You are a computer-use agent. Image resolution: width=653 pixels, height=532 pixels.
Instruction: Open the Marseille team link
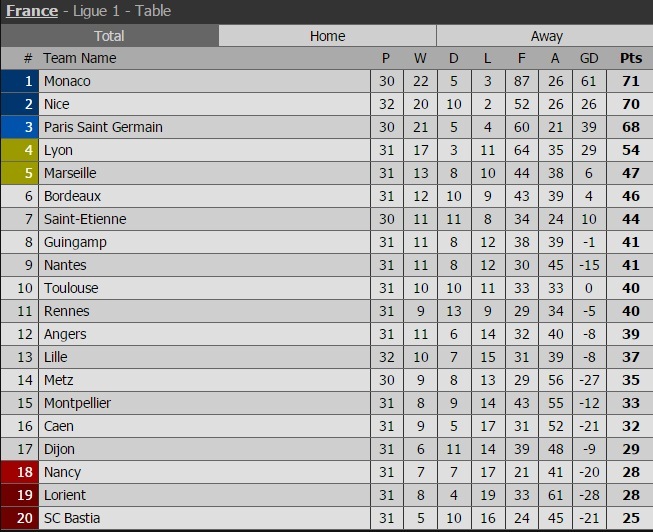[70, 173]
